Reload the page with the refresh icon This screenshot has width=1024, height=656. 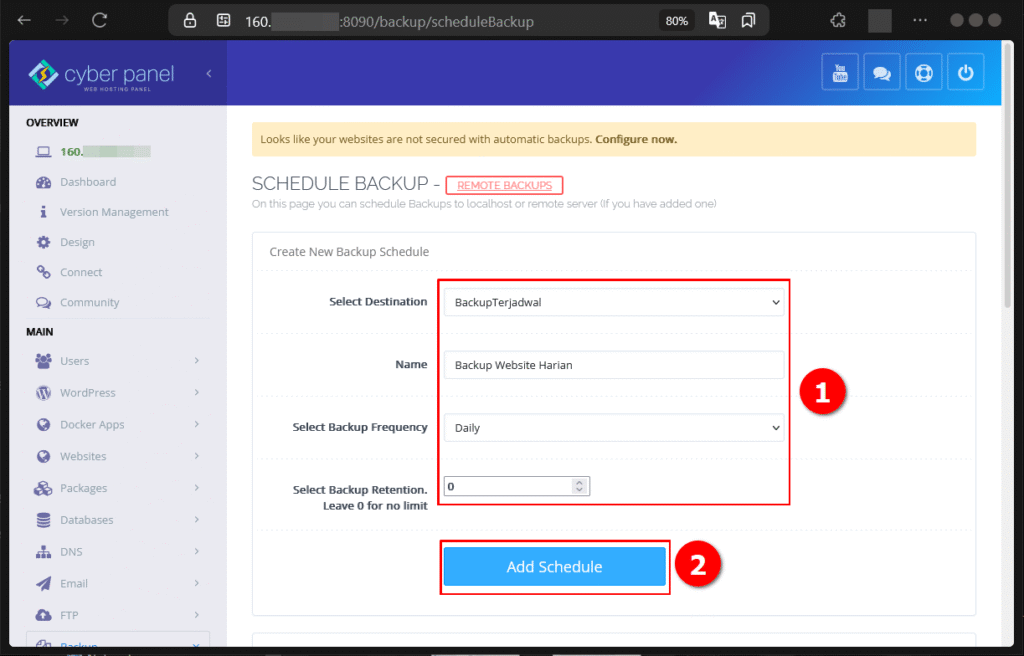[x=99, y=21]
